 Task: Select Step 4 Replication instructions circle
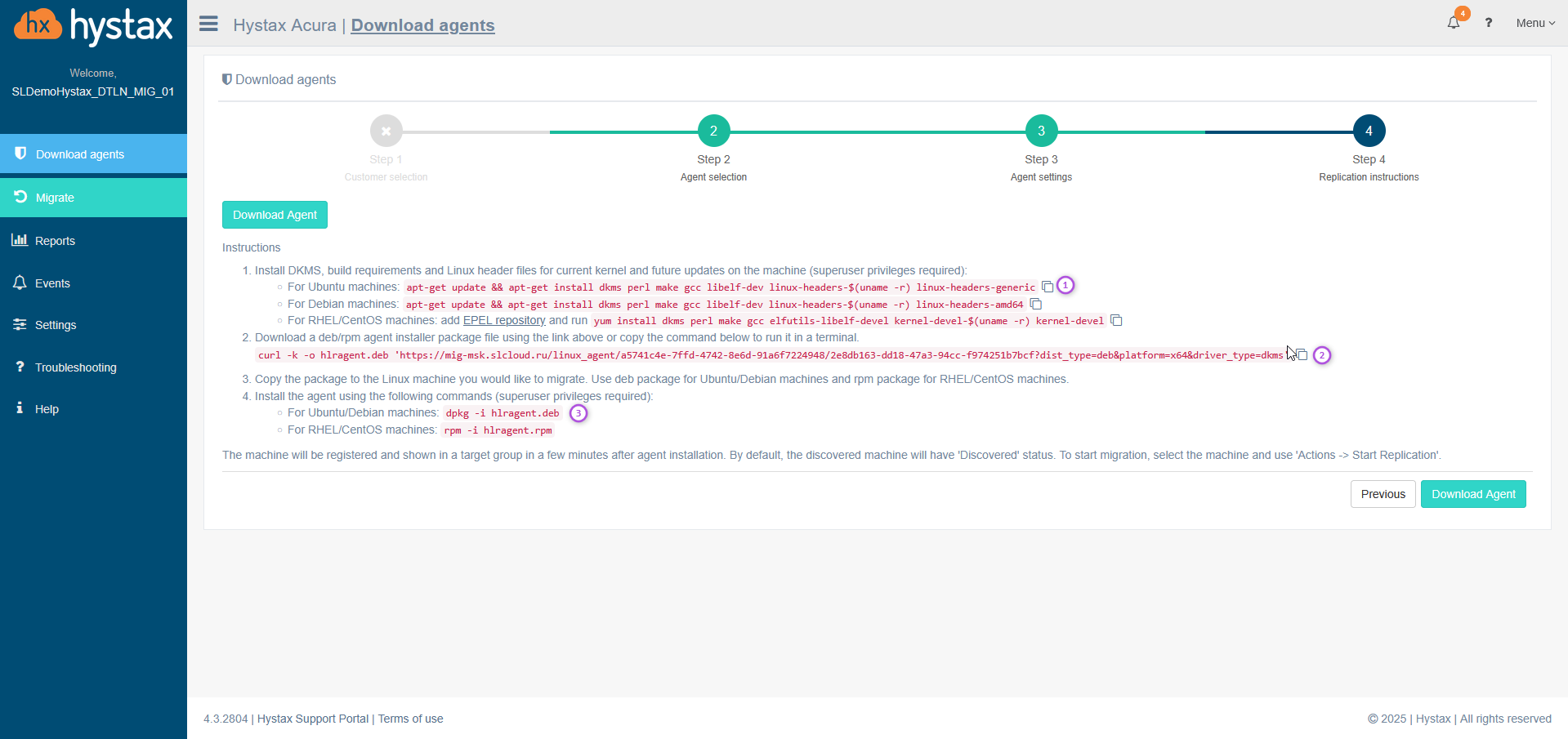click(x=1369, y=131)
